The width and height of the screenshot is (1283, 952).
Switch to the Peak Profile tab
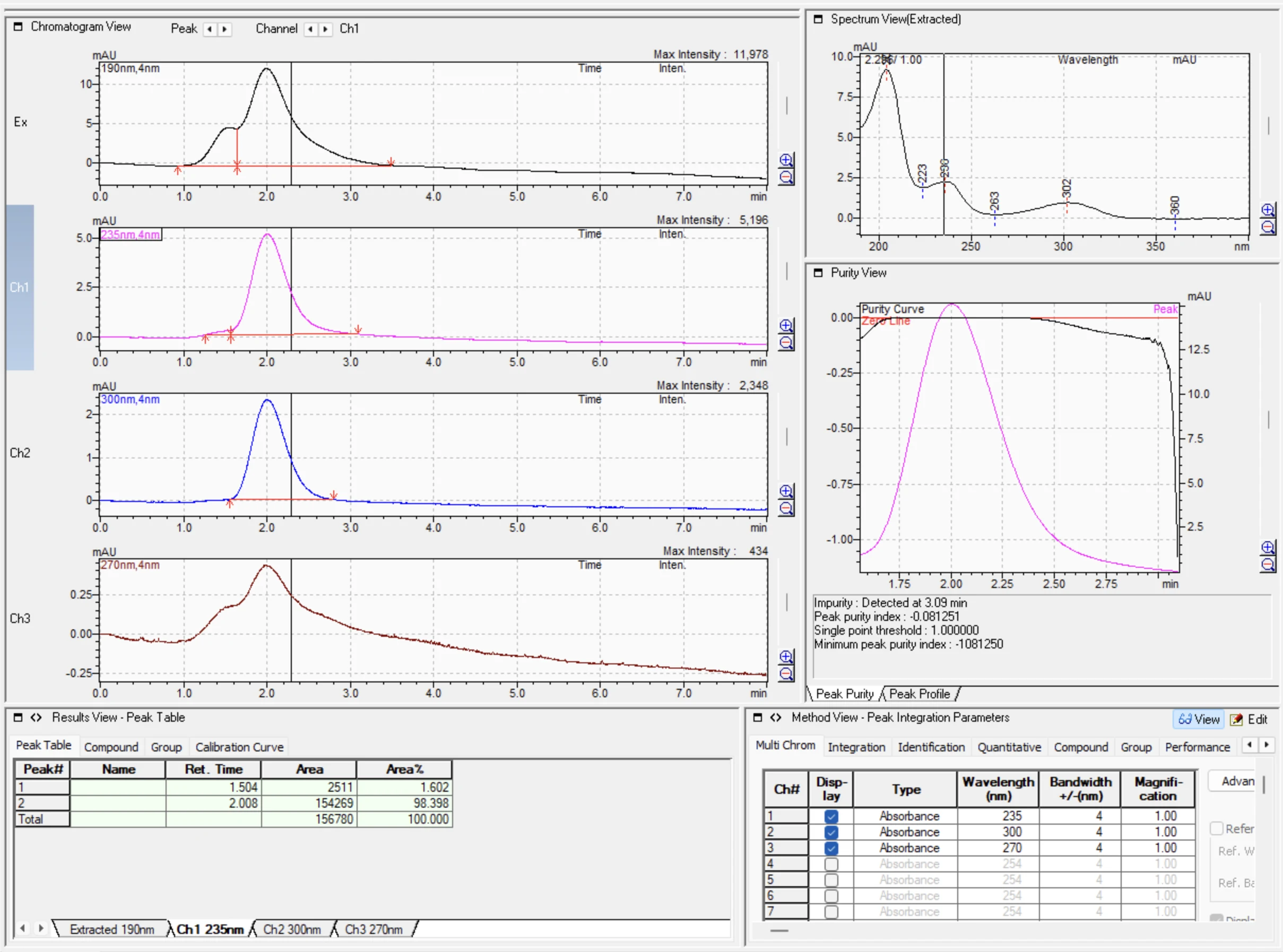[x=920, y=694]
